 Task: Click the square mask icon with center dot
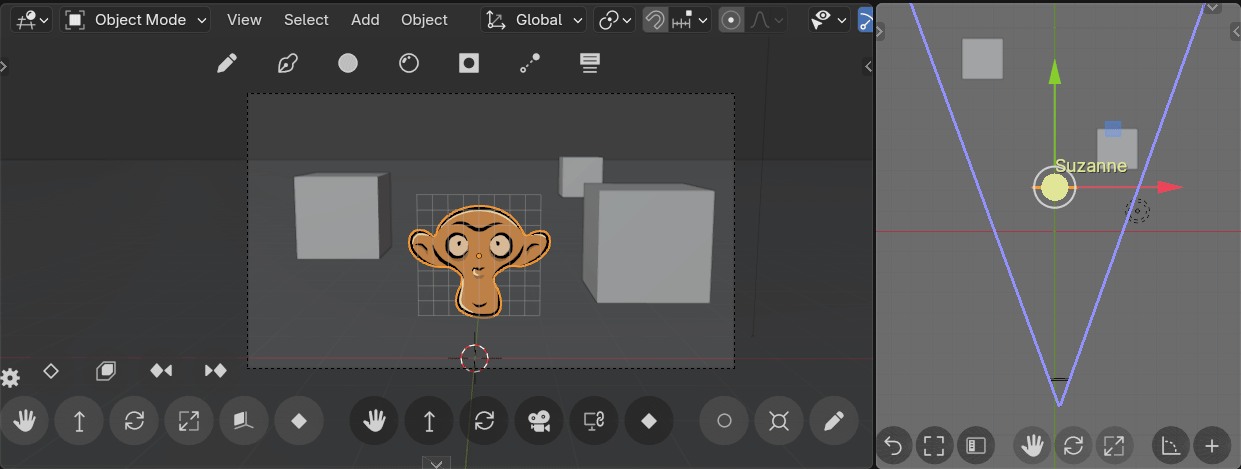[x=469, y=64]
